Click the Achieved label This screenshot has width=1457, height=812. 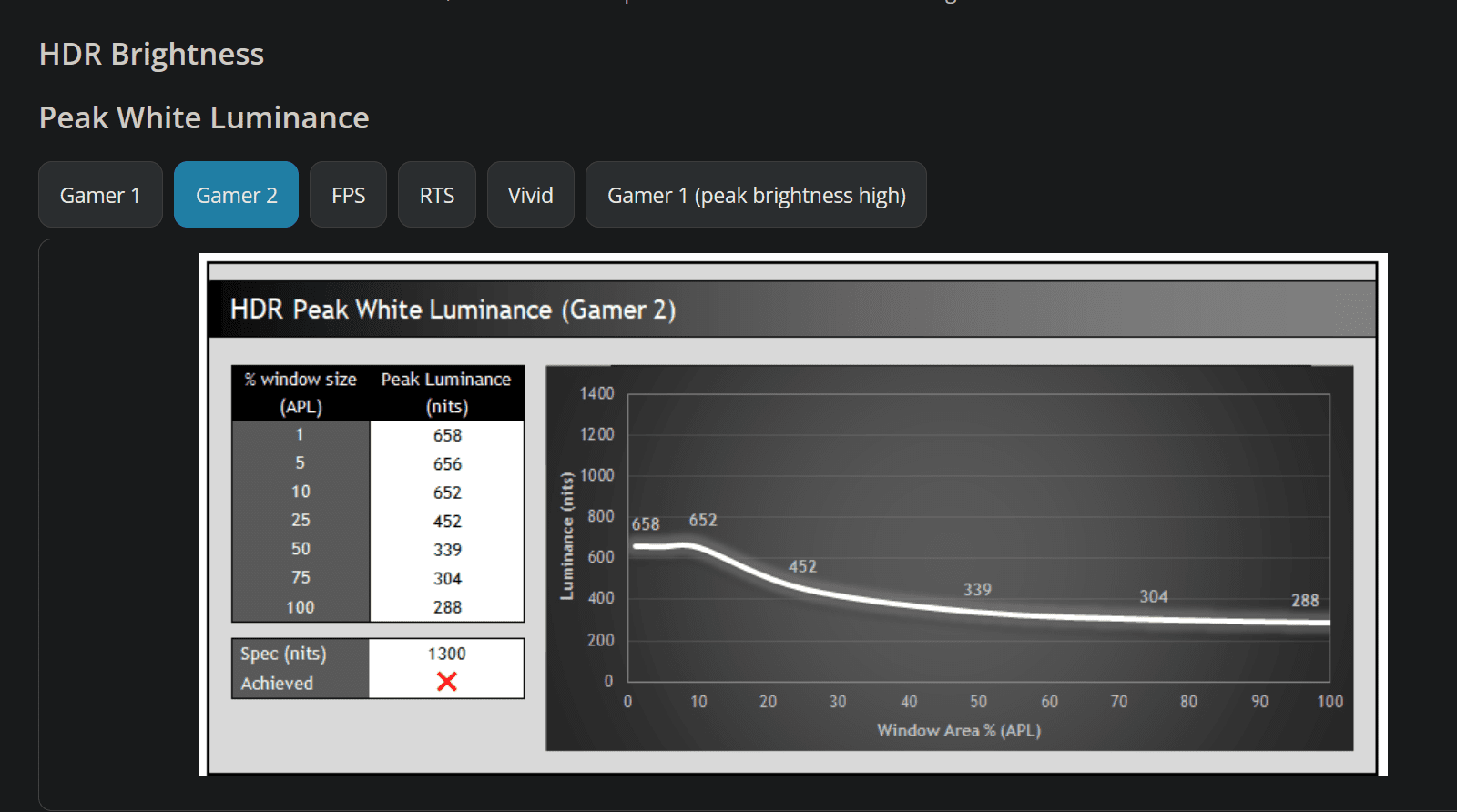277,684
